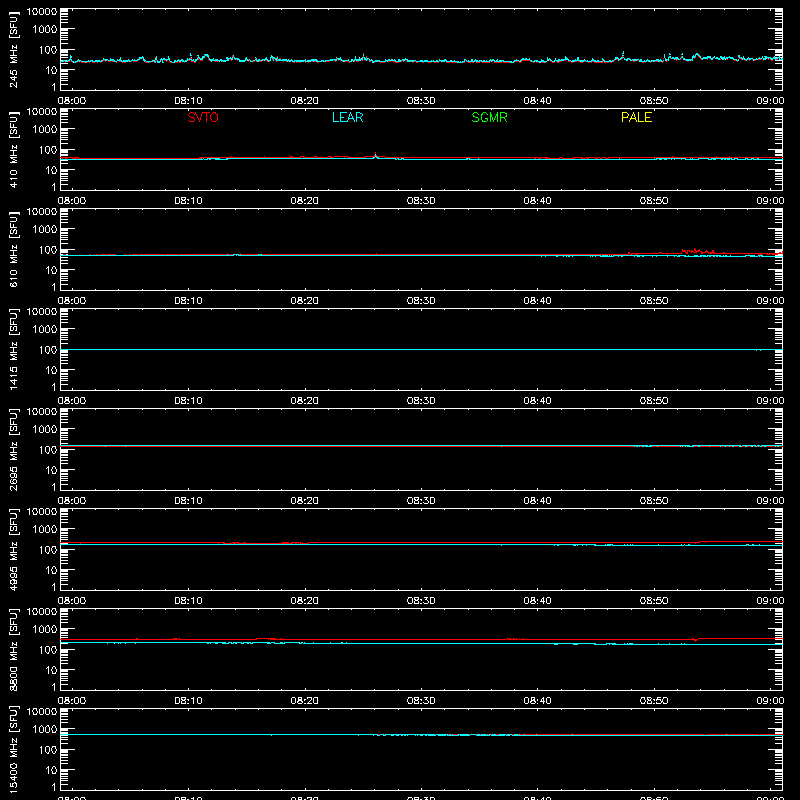Click the 1000 tick label on 410 MHz panel
This screenshot has height=800, width=800.
click(x=45, y=130)
